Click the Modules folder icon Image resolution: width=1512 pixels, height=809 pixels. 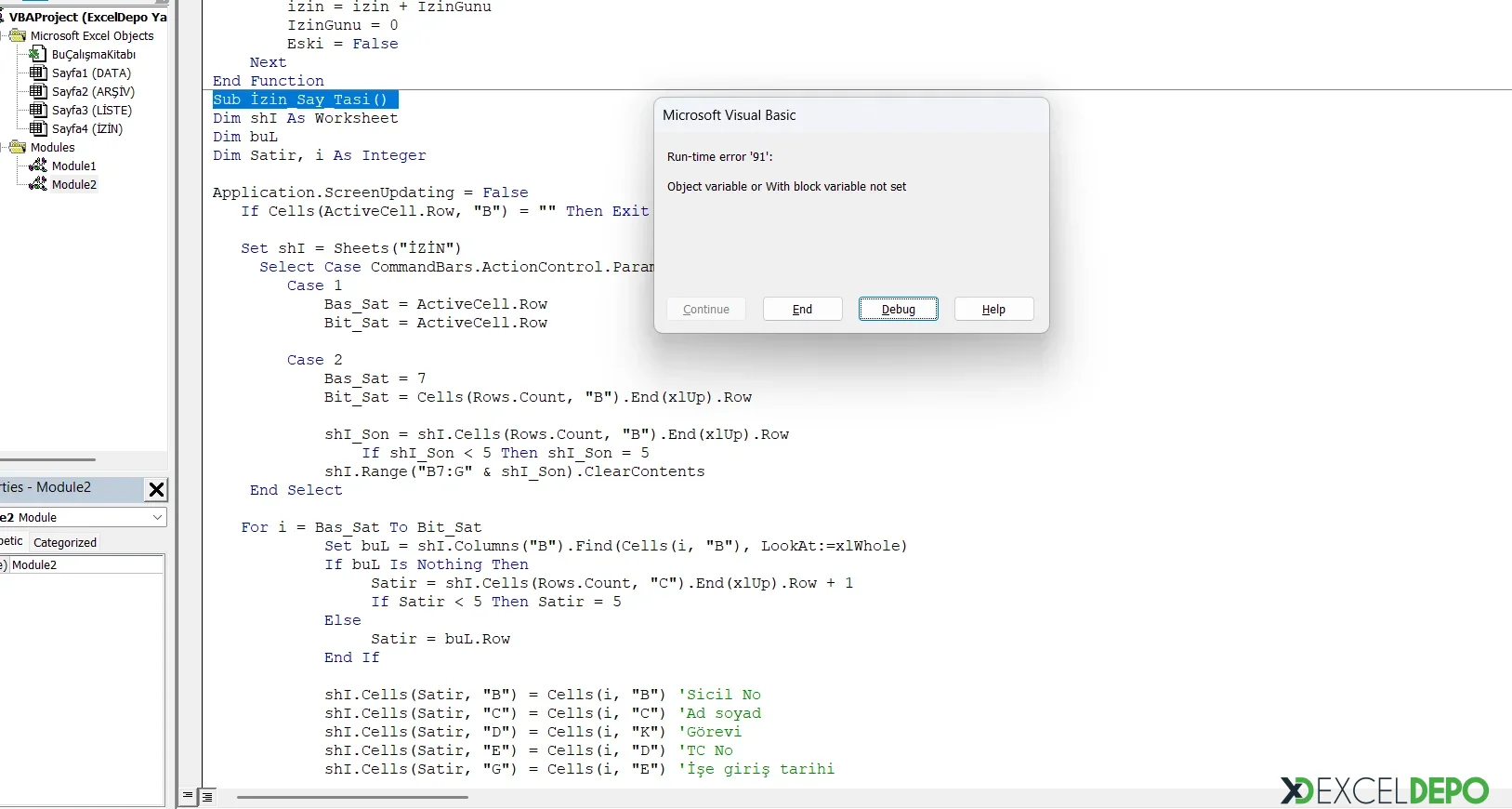[18, 147]
